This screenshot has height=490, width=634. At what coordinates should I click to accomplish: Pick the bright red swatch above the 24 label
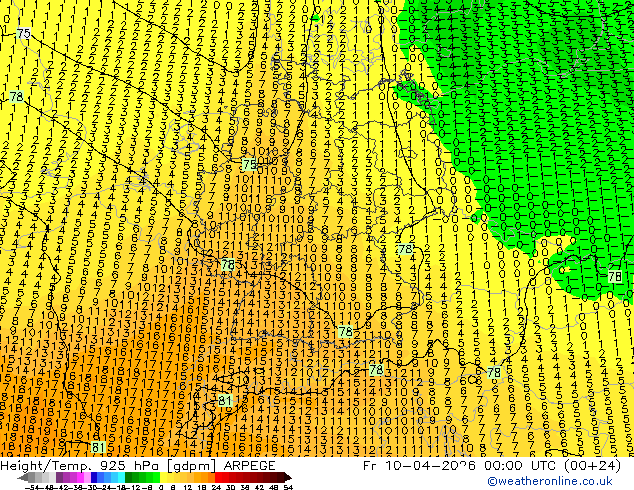[x=218, y=477]
